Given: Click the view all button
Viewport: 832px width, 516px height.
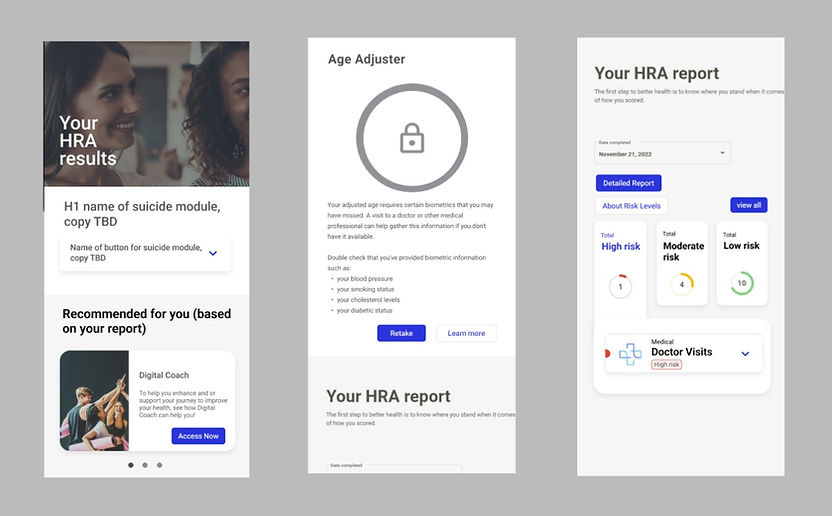Looking at the screenshot, I should [749, 205].
